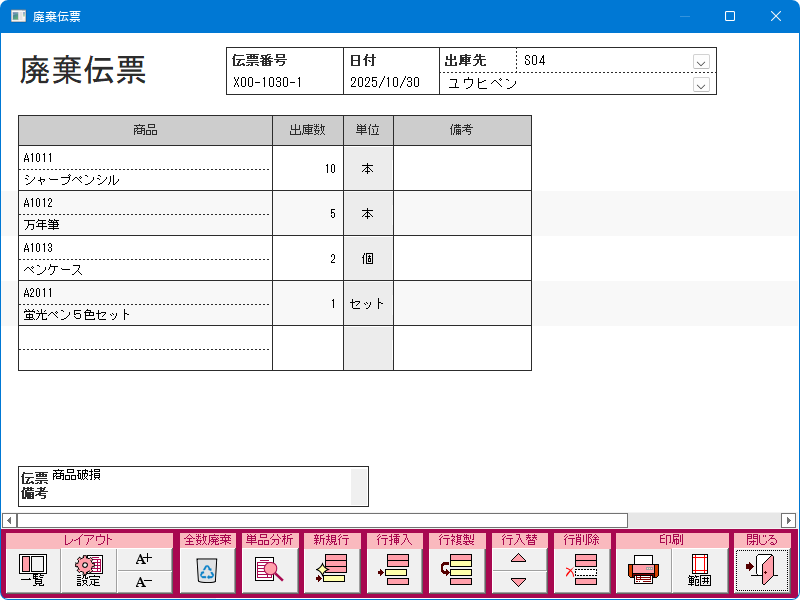
Task: Open the 一覧 list layout view
Action: 32,571
